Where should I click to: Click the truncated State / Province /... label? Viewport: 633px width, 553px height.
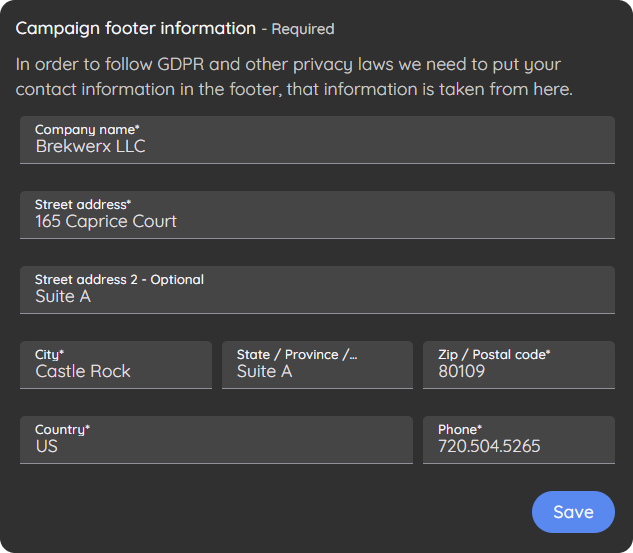click(x=297, y=354)
